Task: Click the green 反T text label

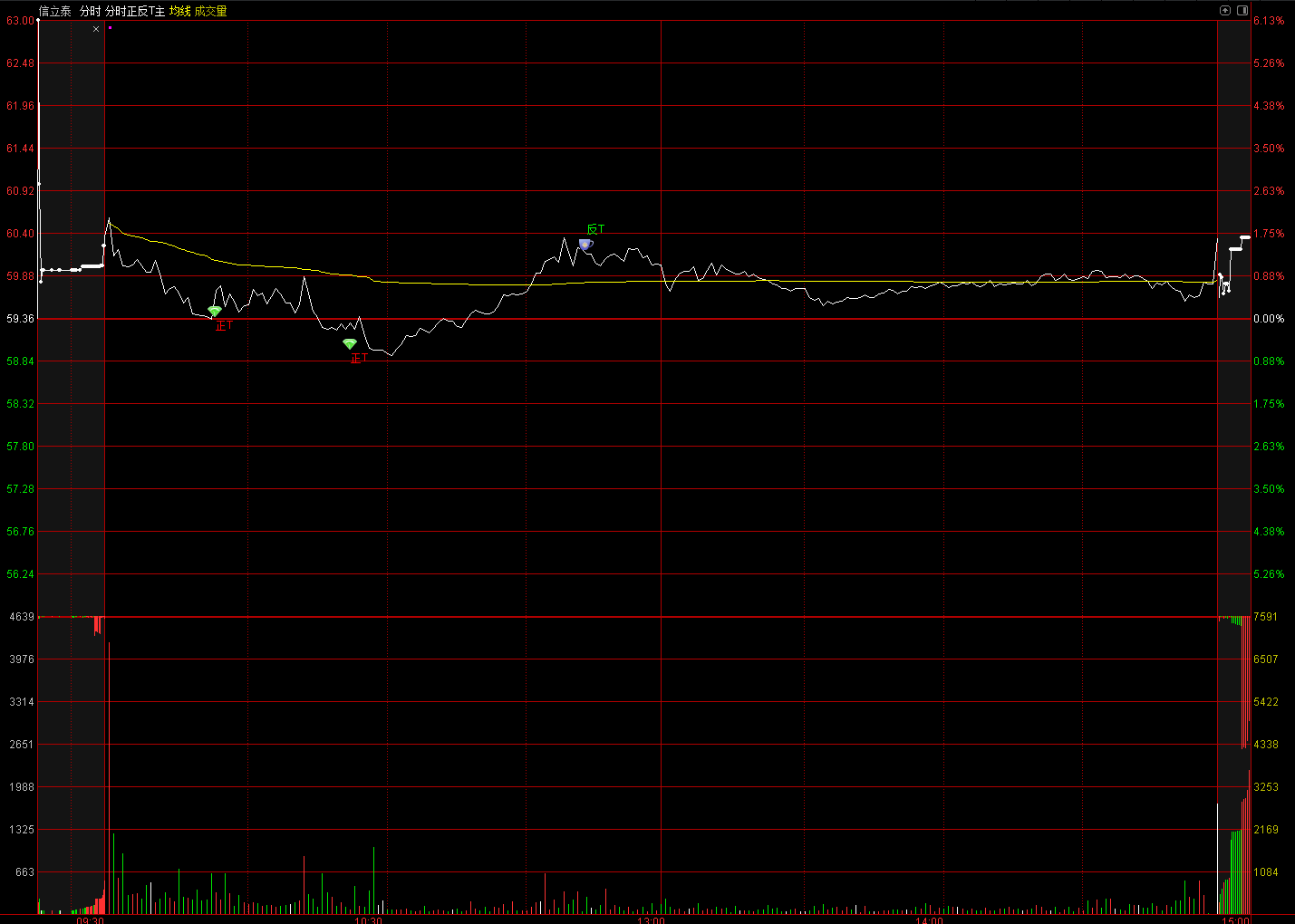Action: pyautogui.click(x=595, y=229)
